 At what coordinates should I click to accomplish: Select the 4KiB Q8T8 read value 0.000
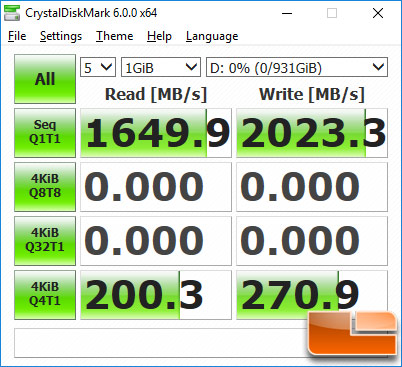(156, 187)
